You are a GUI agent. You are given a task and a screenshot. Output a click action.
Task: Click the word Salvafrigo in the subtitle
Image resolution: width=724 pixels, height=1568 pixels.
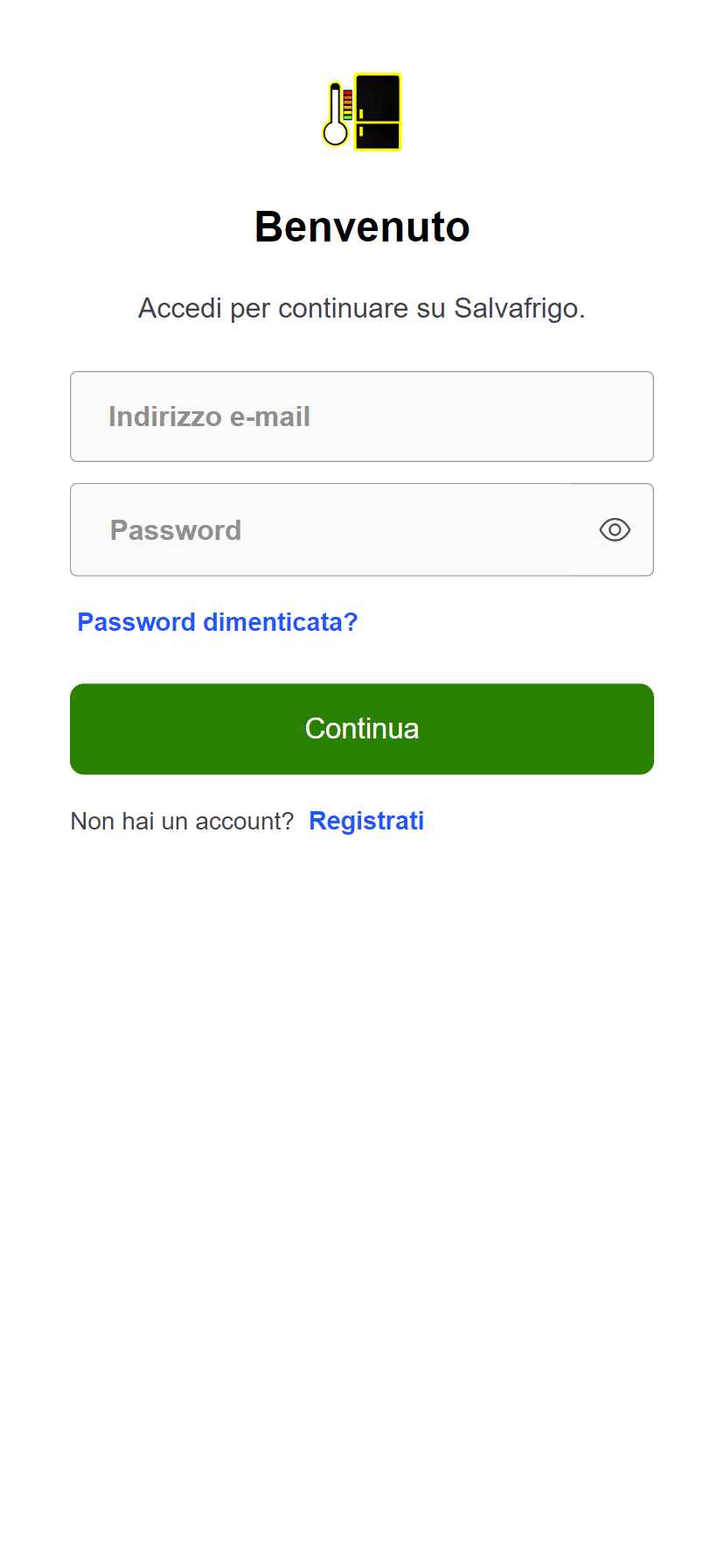(x=519, y=308)
